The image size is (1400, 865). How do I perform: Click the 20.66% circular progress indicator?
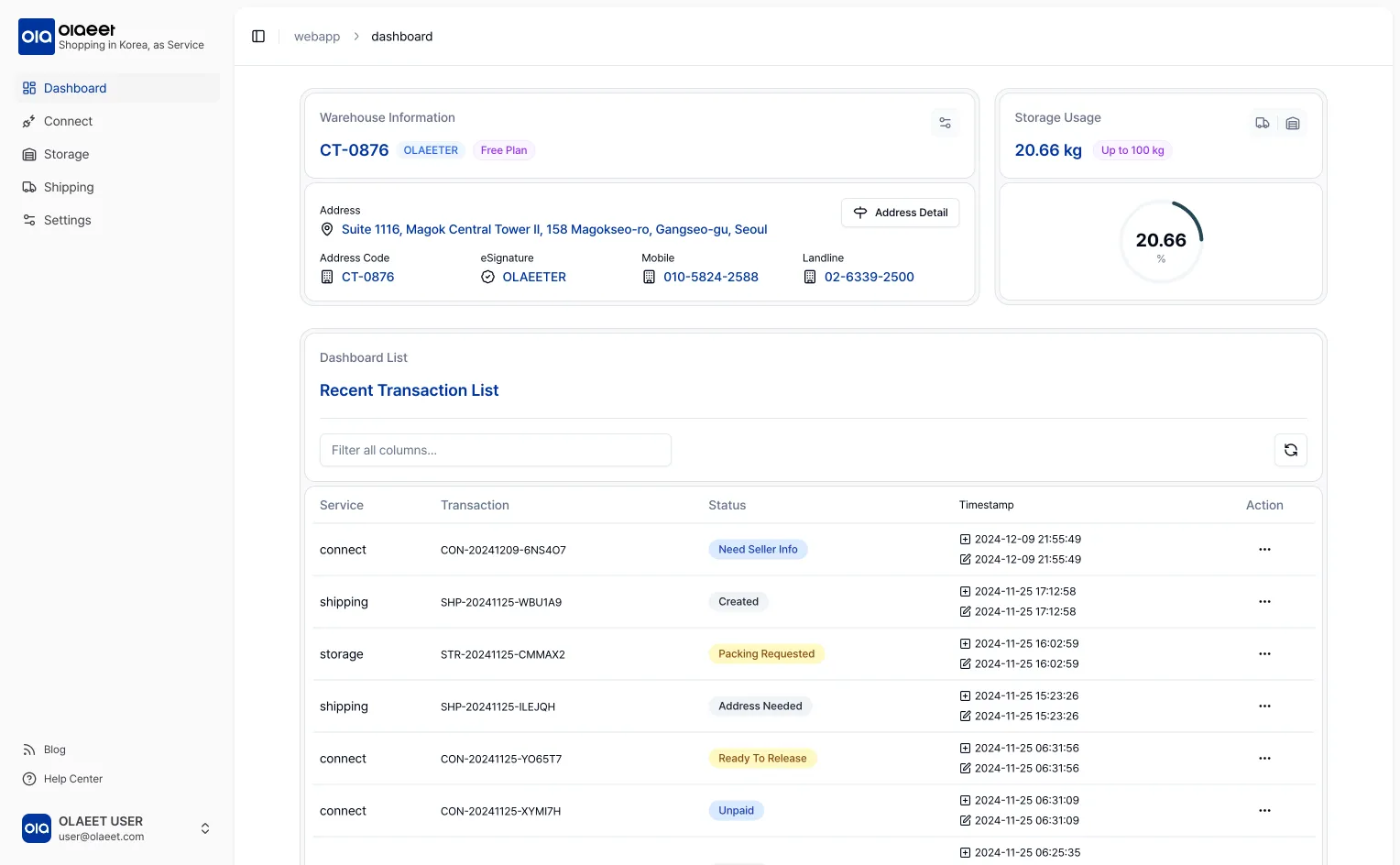tap(1161, 241)
